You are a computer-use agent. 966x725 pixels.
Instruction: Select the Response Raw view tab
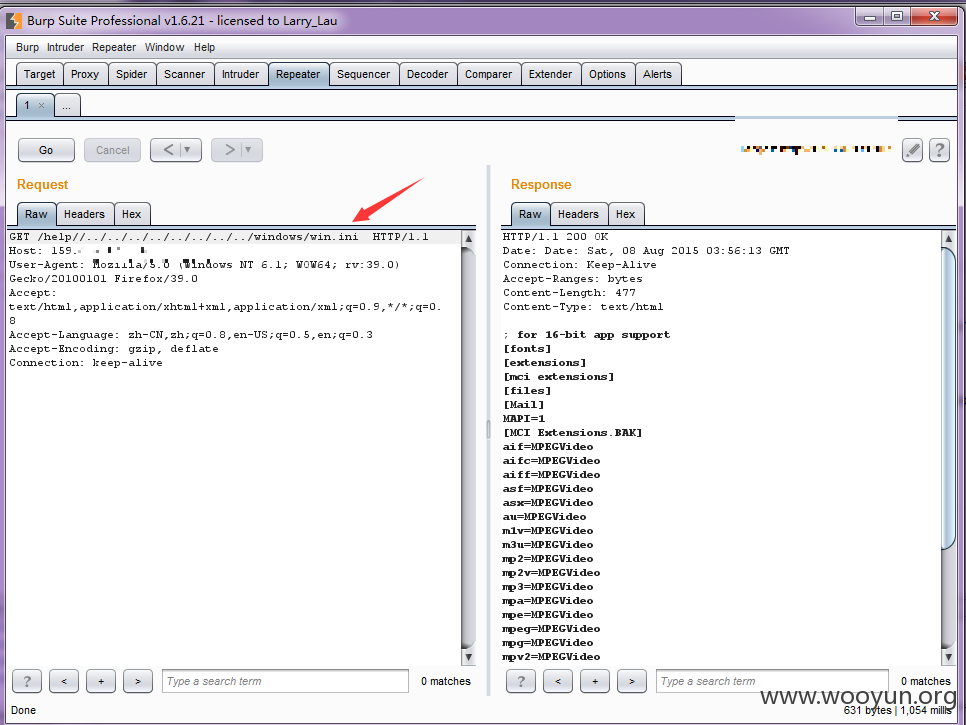(x=530, y=214)
